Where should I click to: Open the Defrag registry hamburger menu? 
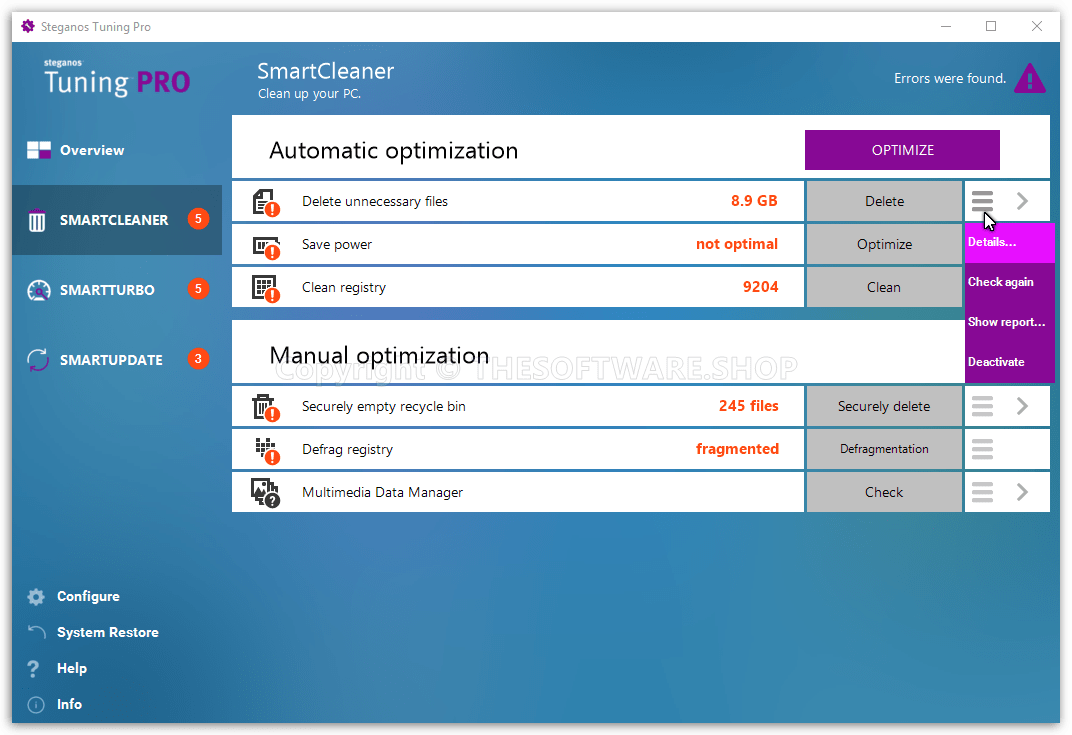click(x=983, y=450)
